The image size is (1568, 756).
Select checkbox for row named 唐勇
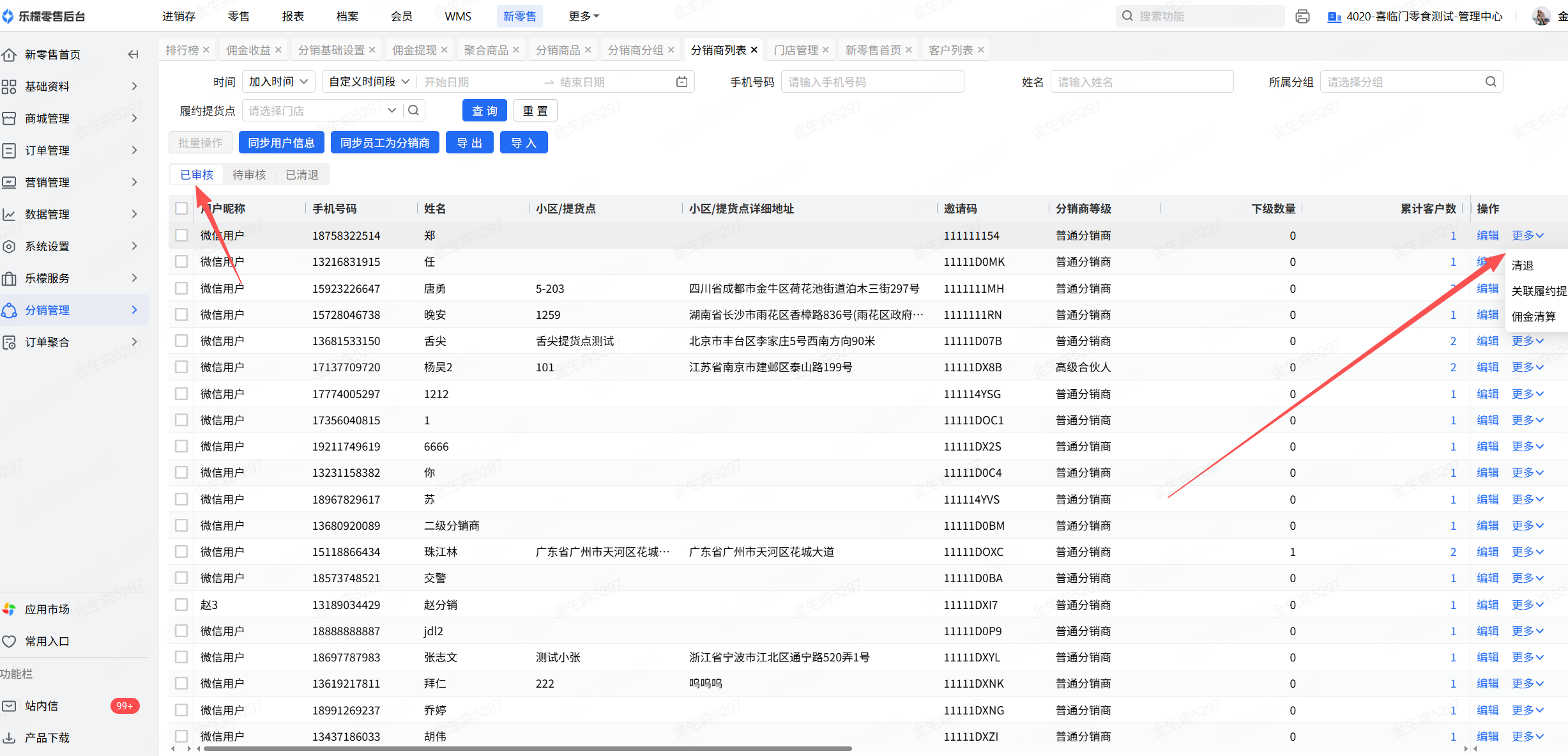(x=181, y=288)
